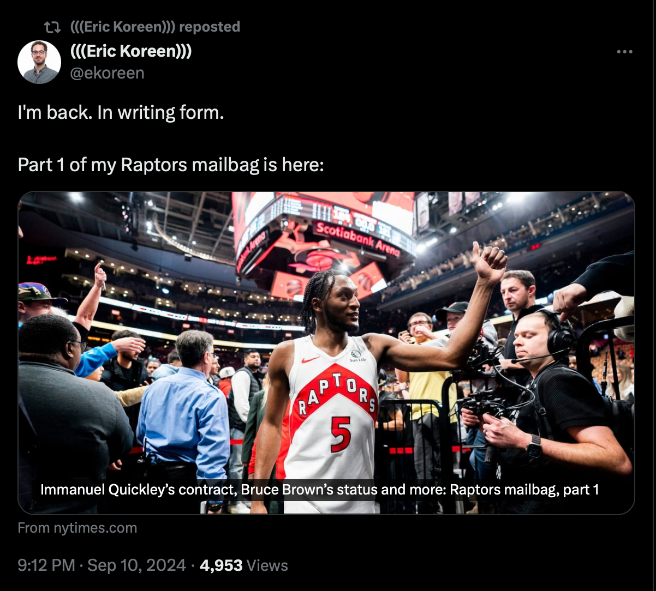656x591 pixels.
Task: Click the "Part 1 of my Raptors mailbag" line
Action: tap(170, 164)
